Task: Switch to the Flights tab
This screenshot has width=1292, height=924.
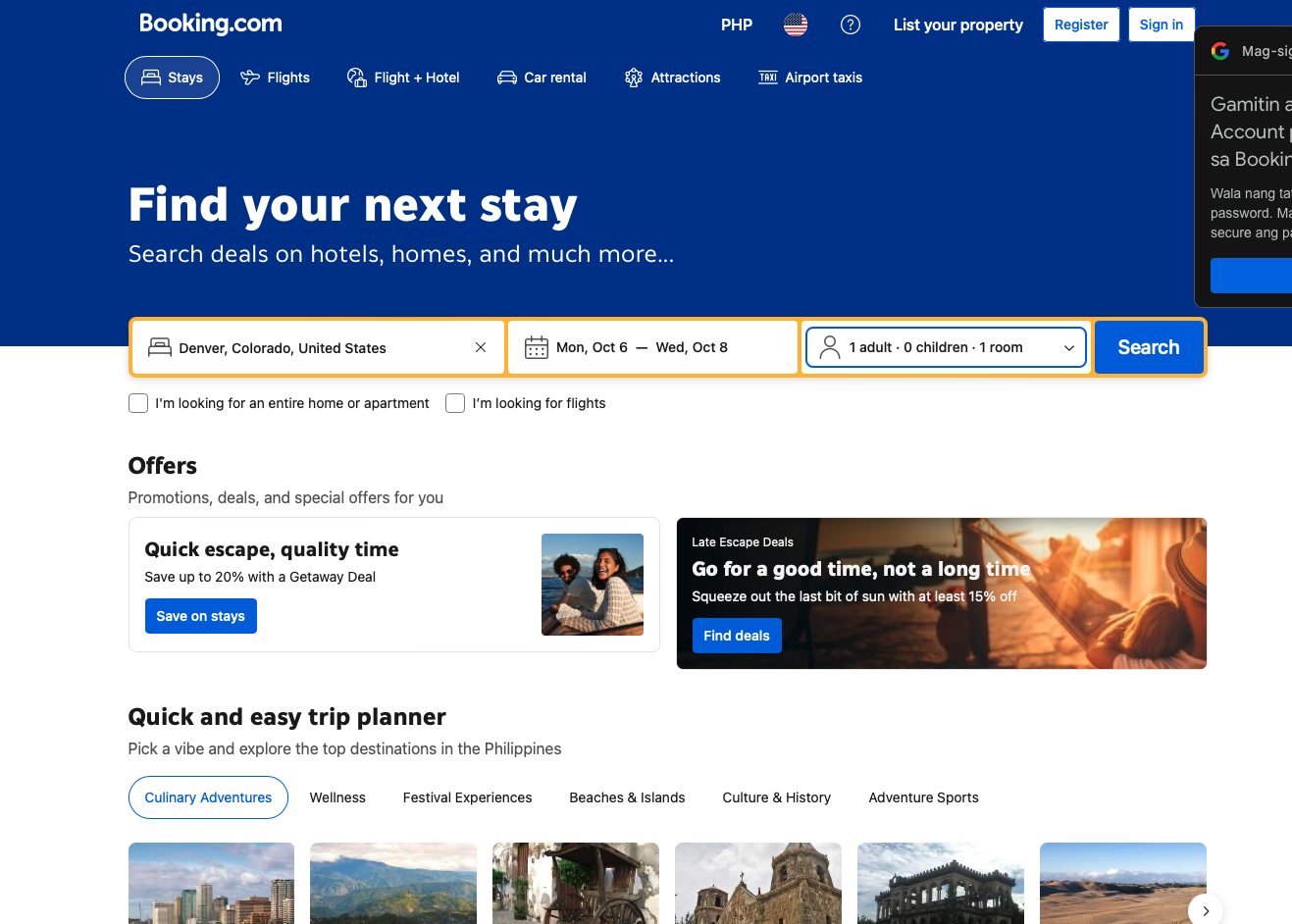Action: click(275, 77)
